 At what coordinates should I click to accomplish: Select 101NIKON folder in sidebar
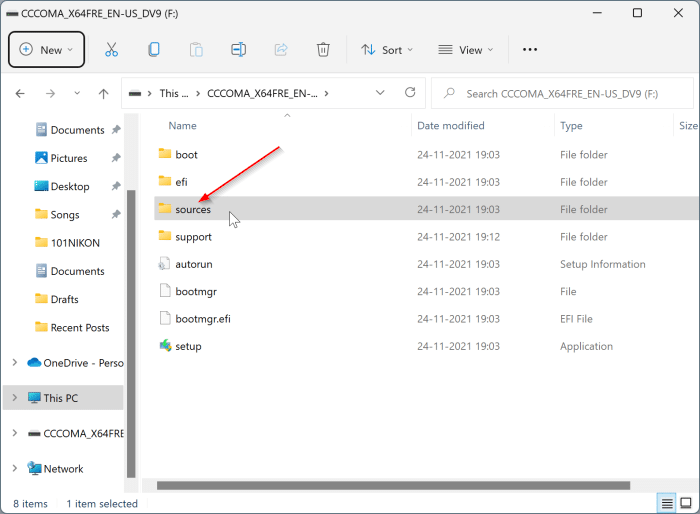click(x=75, y=243)
